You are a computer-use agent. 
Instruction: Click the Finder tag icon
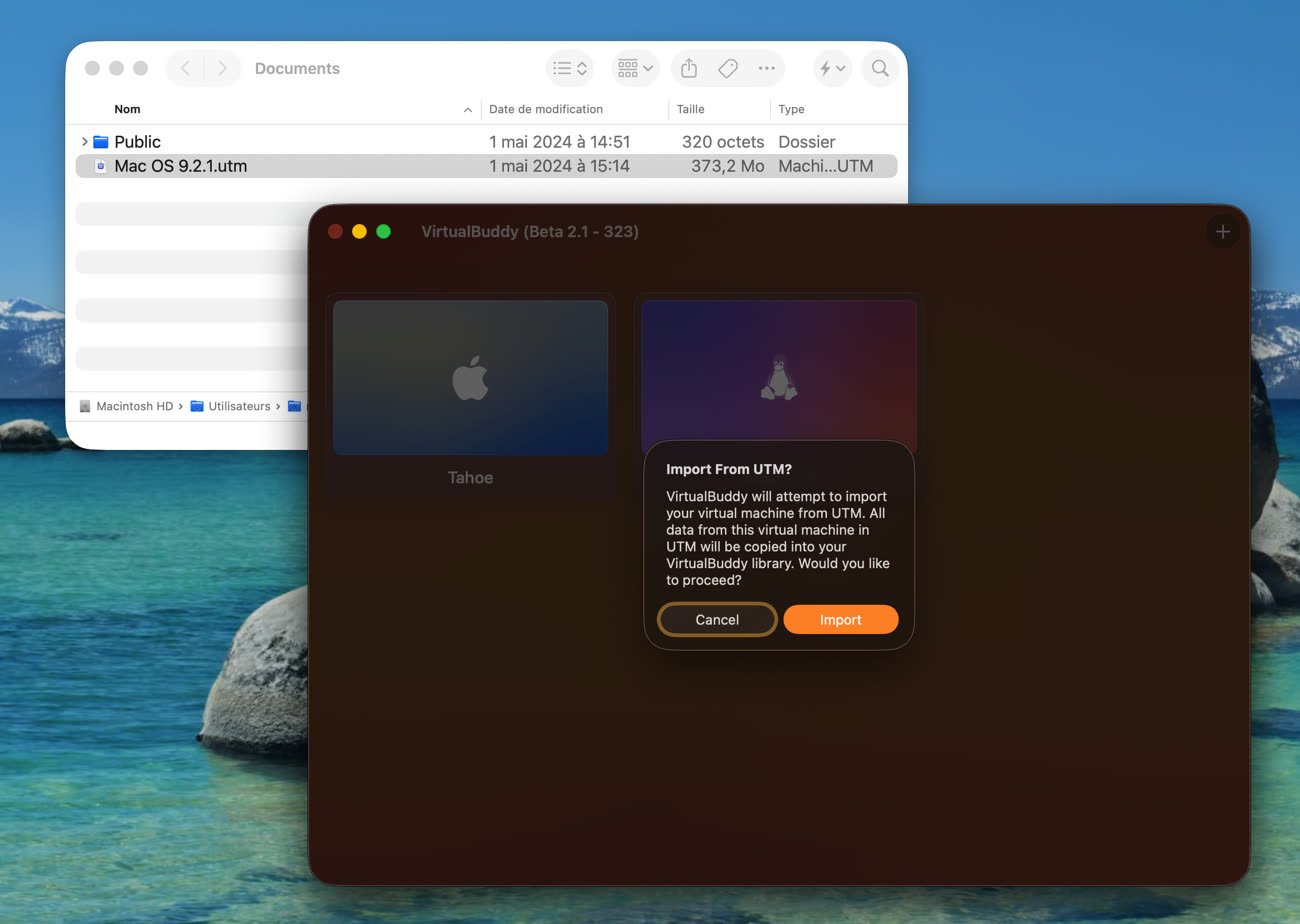click(x=728, y=68)
